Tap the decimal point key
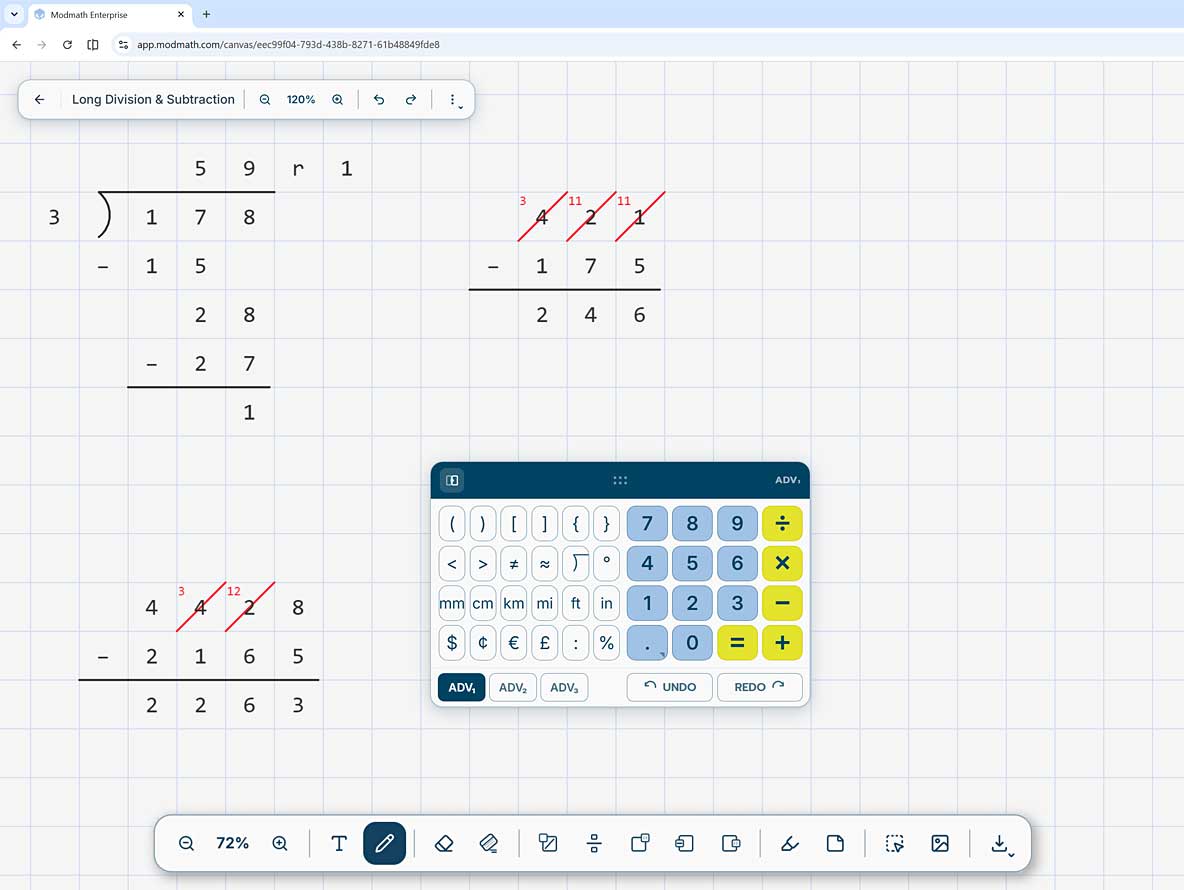This screenshot has width=1184, height=890. tap(647, 642)
